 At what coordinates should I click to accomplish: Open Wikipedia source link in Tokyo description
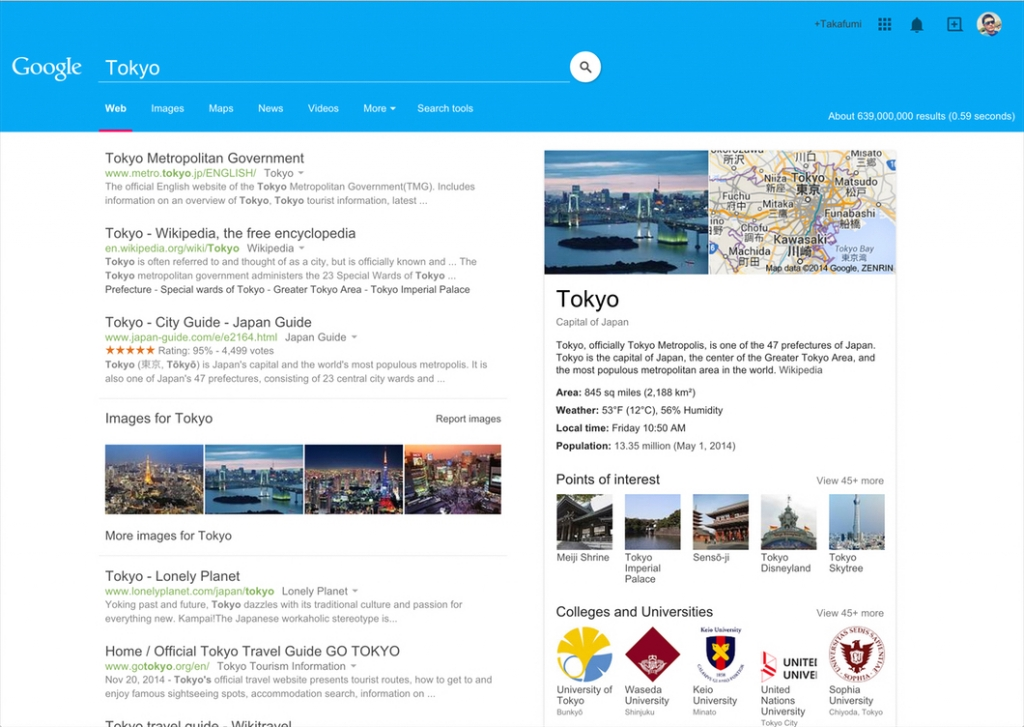801,370
